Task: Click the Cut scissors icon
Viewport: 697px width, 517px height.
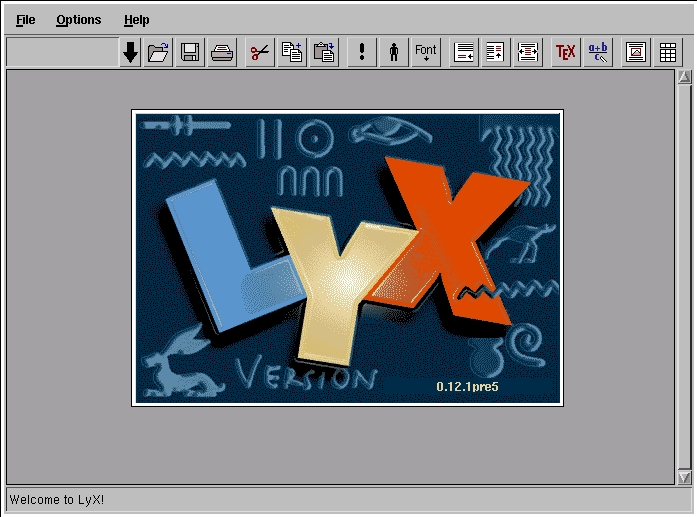Action: (260, 52)
